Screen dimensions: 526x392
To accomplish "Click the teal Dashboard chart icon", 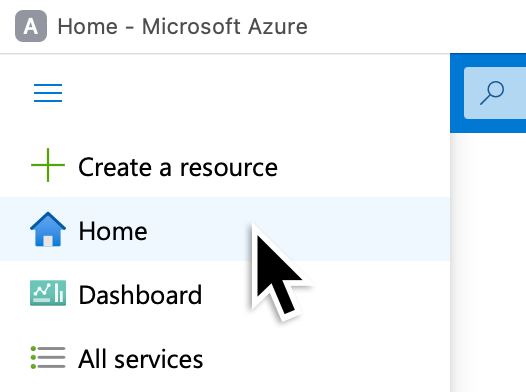I will [48, 293].
